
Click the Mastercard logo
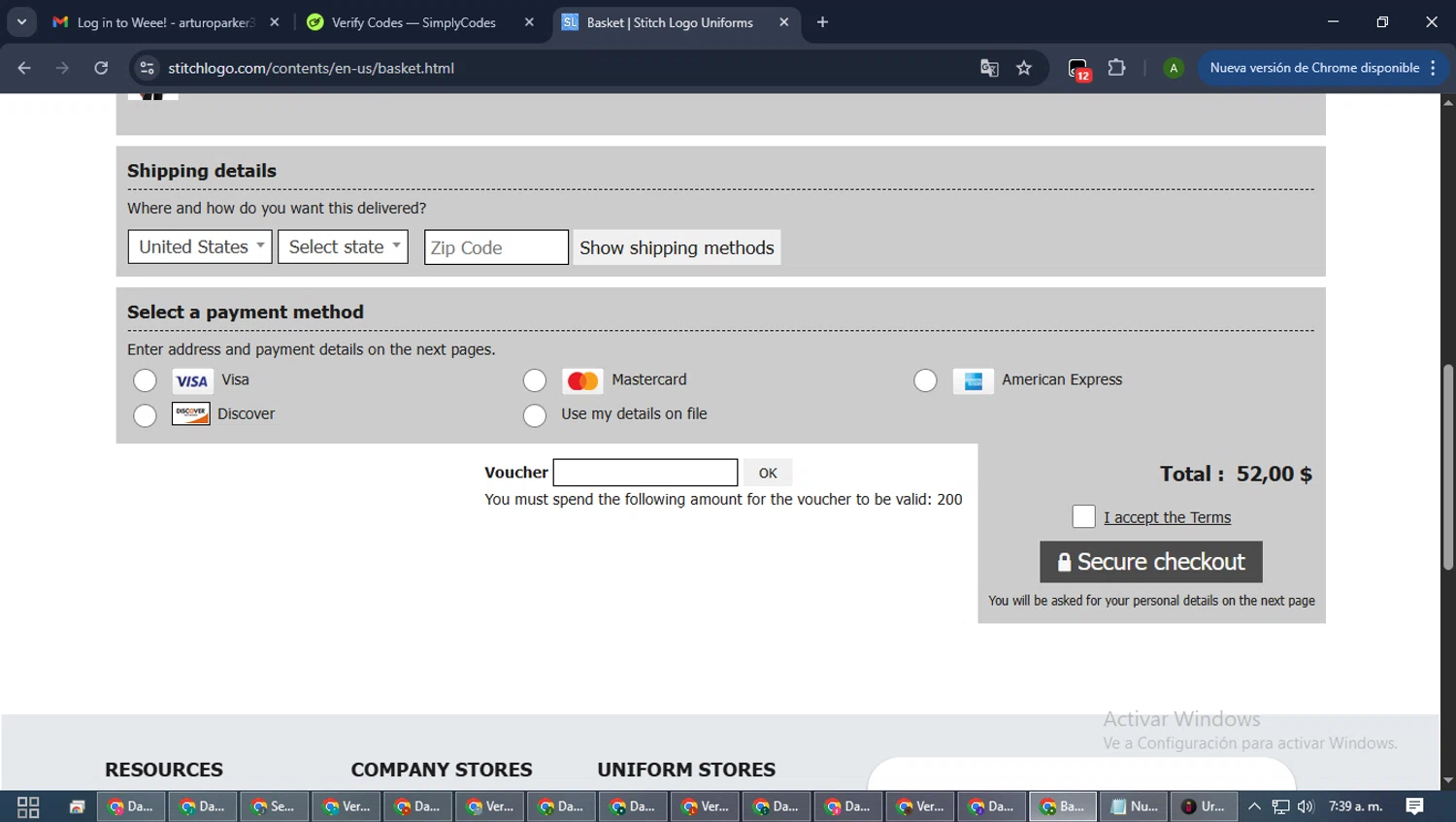[x=582, y=380]
